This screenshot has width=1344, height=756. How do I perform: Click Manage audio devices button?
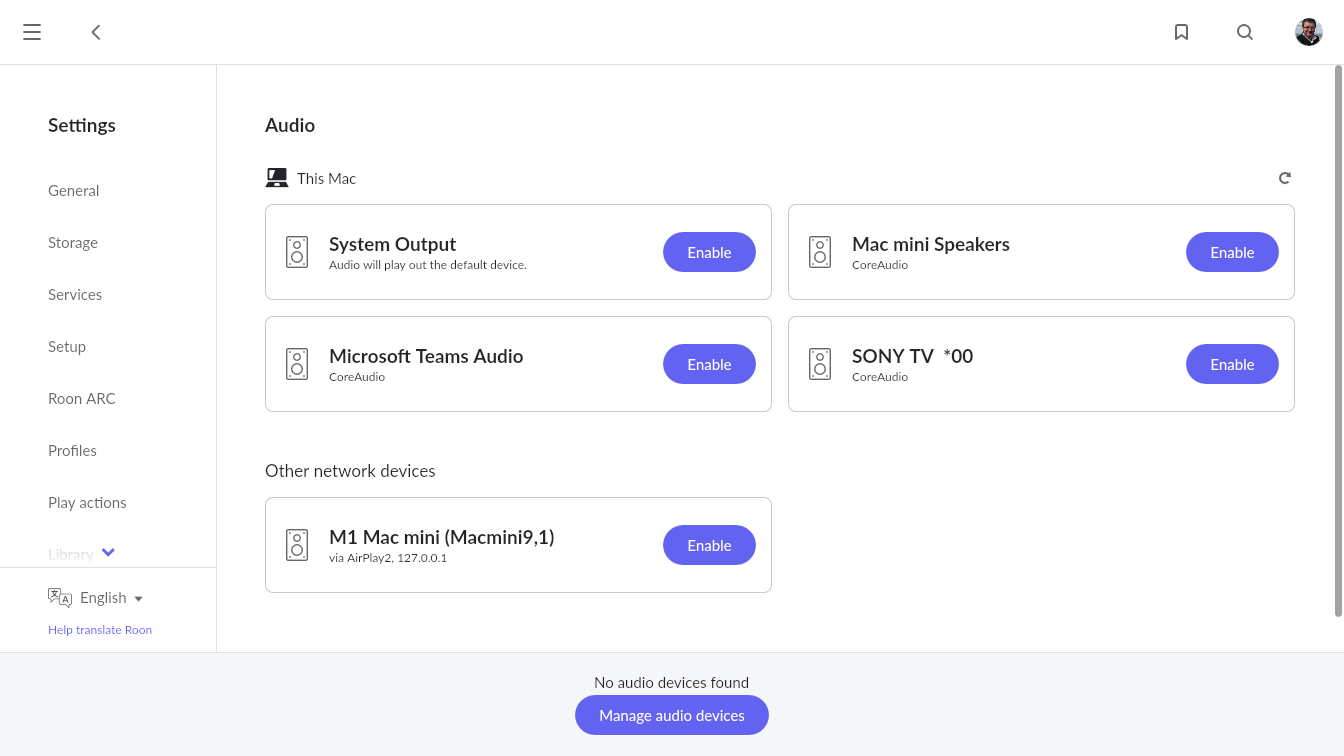(672, 715)
